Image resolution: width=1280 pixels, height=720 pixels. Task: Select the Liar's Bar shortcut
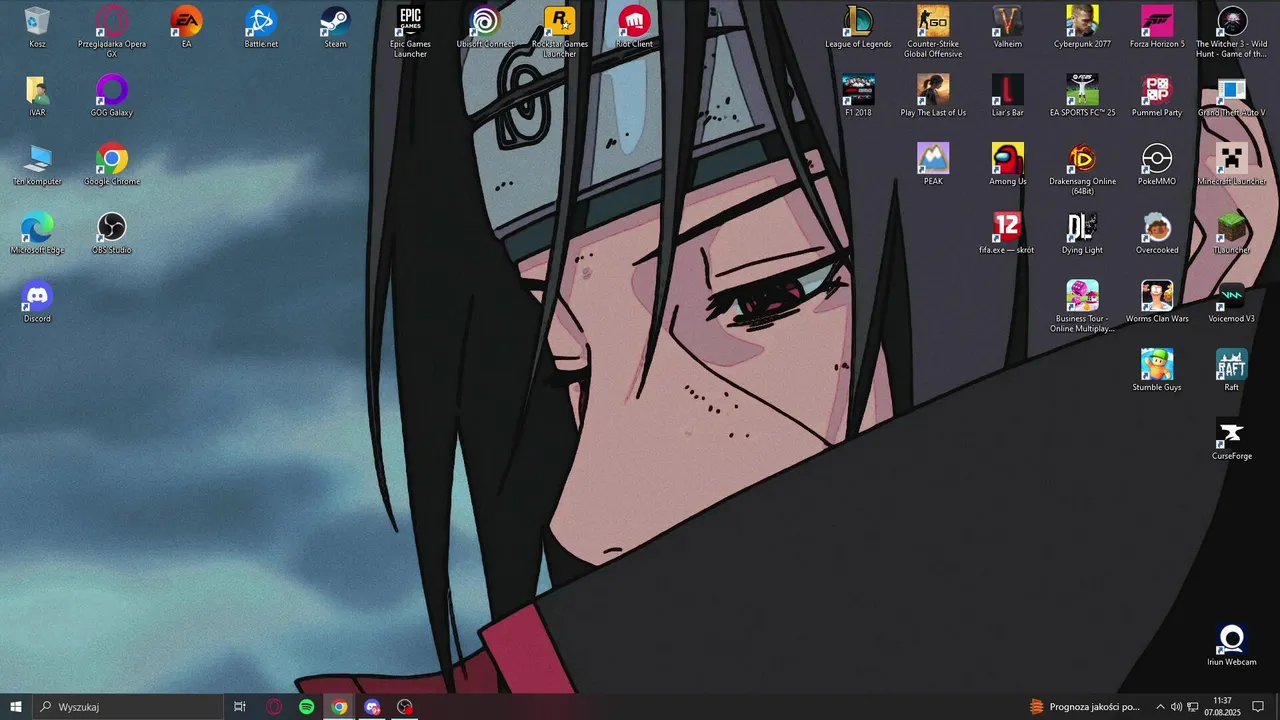(x=1008, y=96)
